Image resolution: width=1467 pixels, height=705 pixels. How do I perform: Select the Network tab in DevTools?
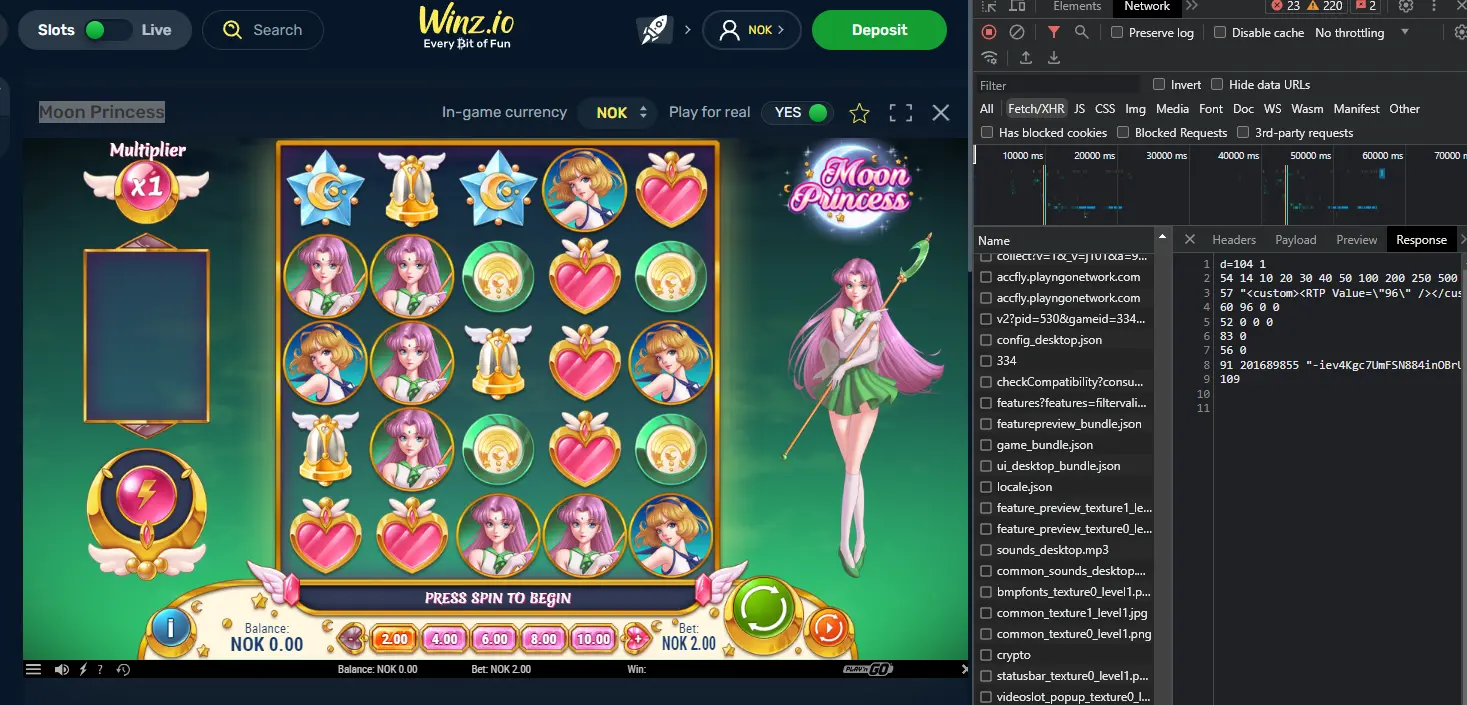pyautogui.click(x=1147, y=6)
